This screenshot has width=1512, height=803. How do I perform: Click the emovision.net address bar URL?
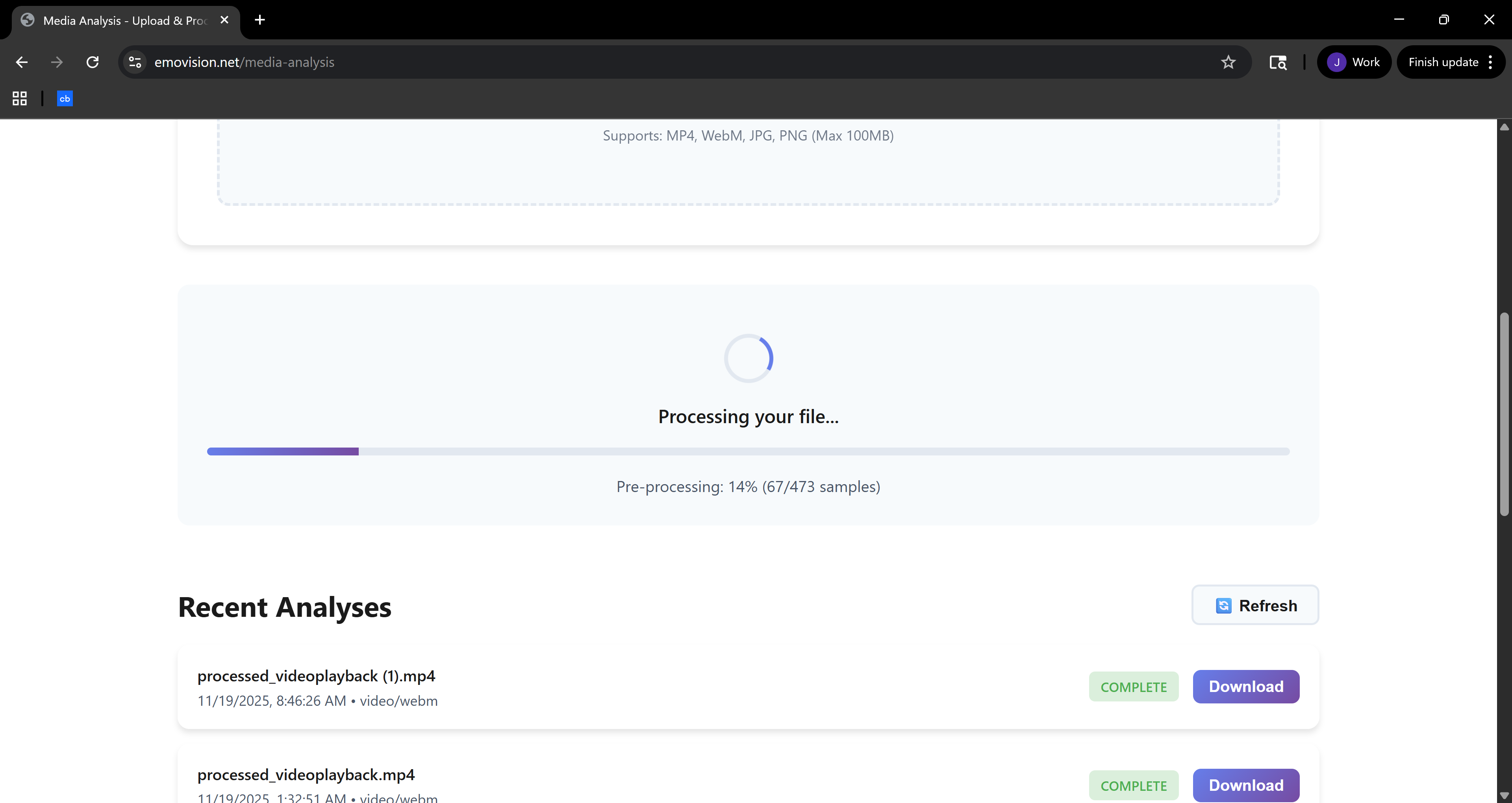(244, 62)
